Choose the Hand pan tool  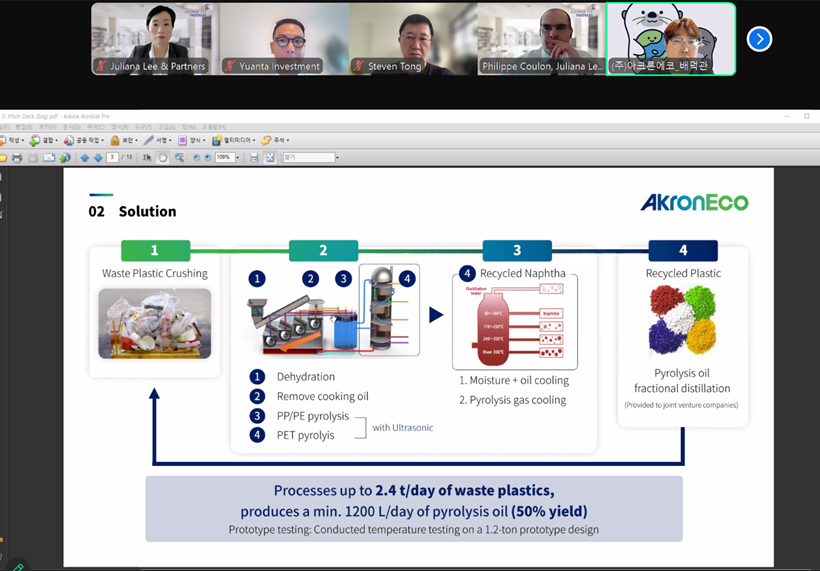[x=163, y=157]
